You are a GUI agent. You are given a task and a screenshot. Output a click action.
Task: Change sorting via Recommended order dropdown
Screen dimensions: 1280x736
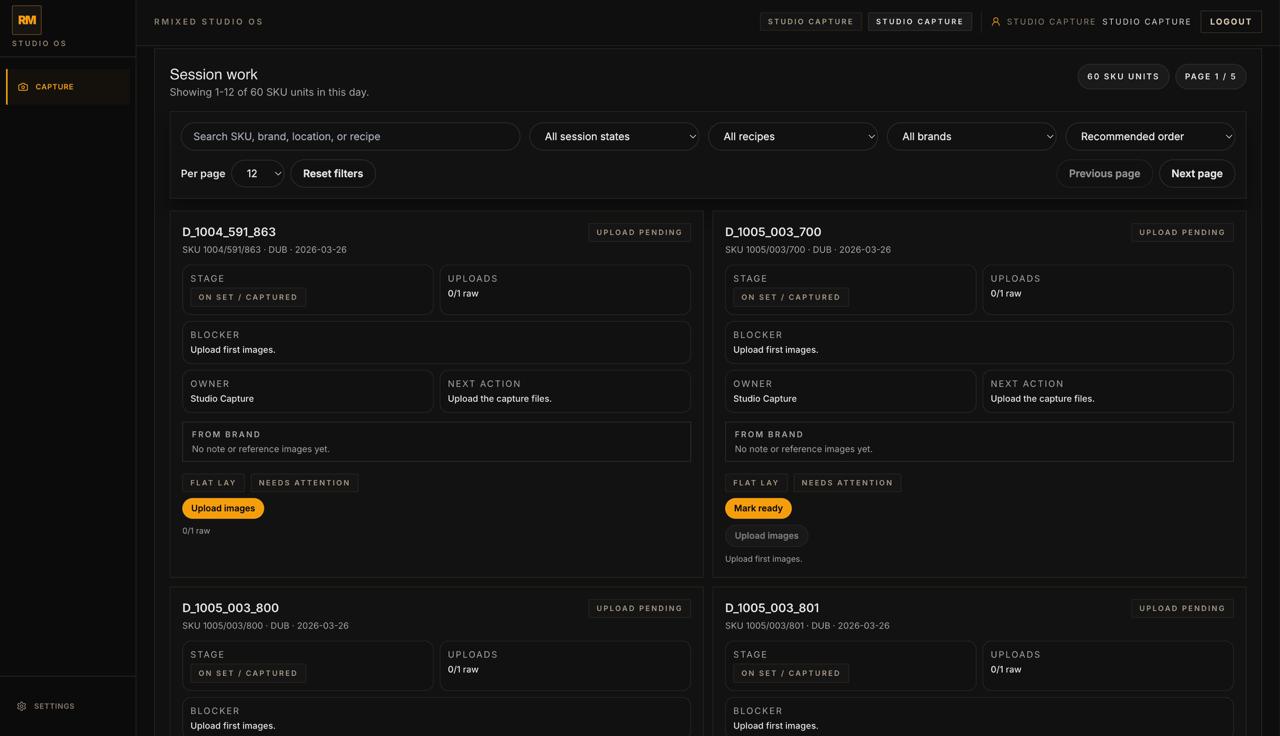(x=1149, y=136)
